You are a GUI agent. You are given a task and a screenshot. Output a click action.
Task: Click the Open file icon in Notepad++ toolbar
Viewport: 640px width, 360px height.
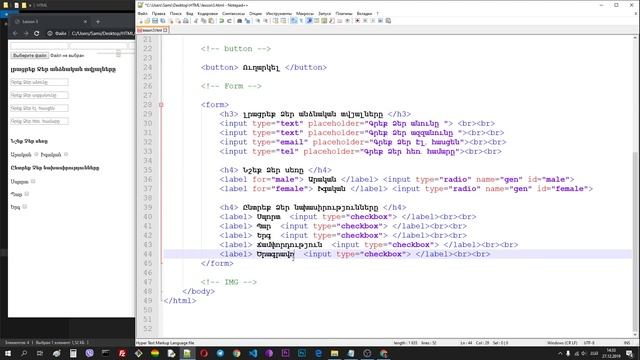click(x=148, y=20)
